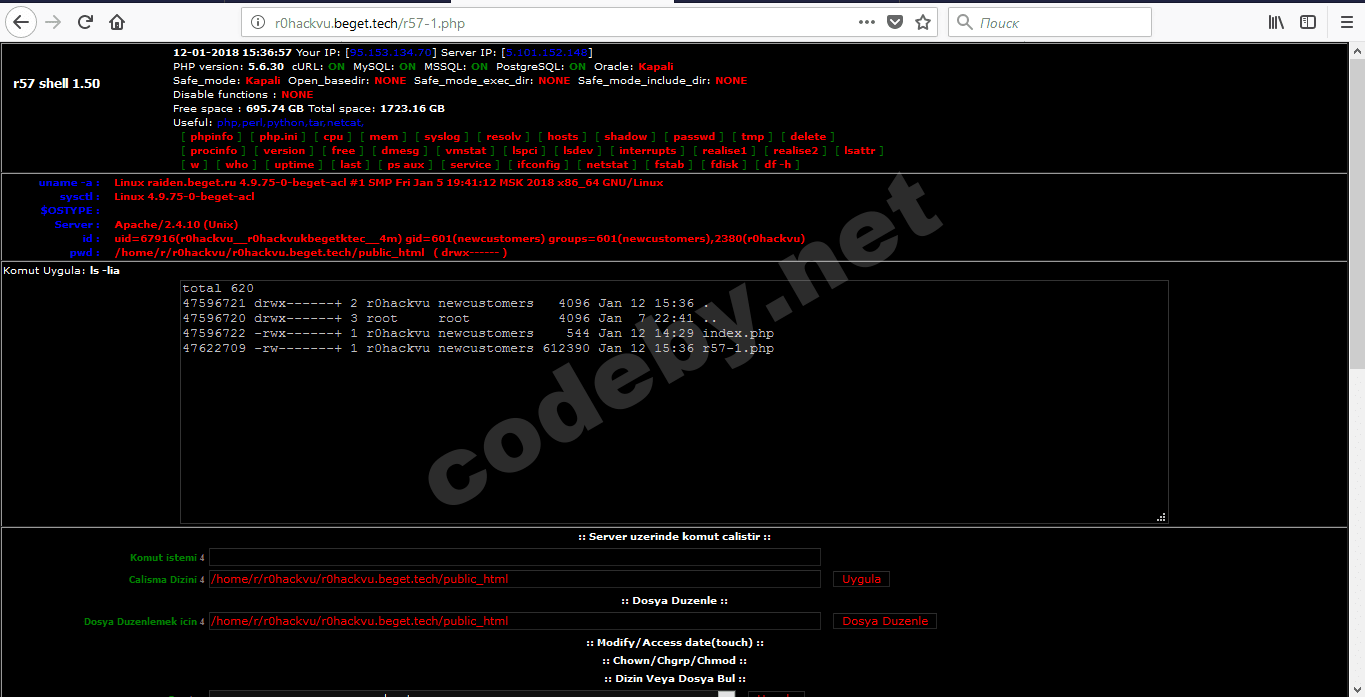Click the Uygula button
Screen dimensions: 1365x697
(x=861, y=579)
